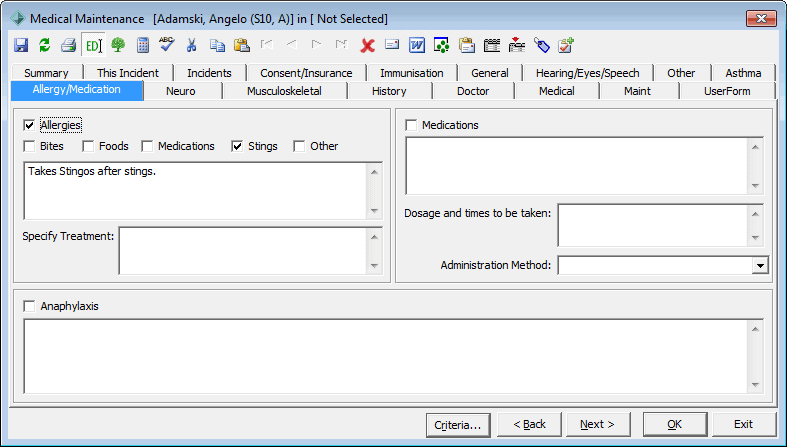The width and height of the screenshot is (787, 447).
Task: Enable the Medications checkbox in right panel
Action: [x=411, y=125]
